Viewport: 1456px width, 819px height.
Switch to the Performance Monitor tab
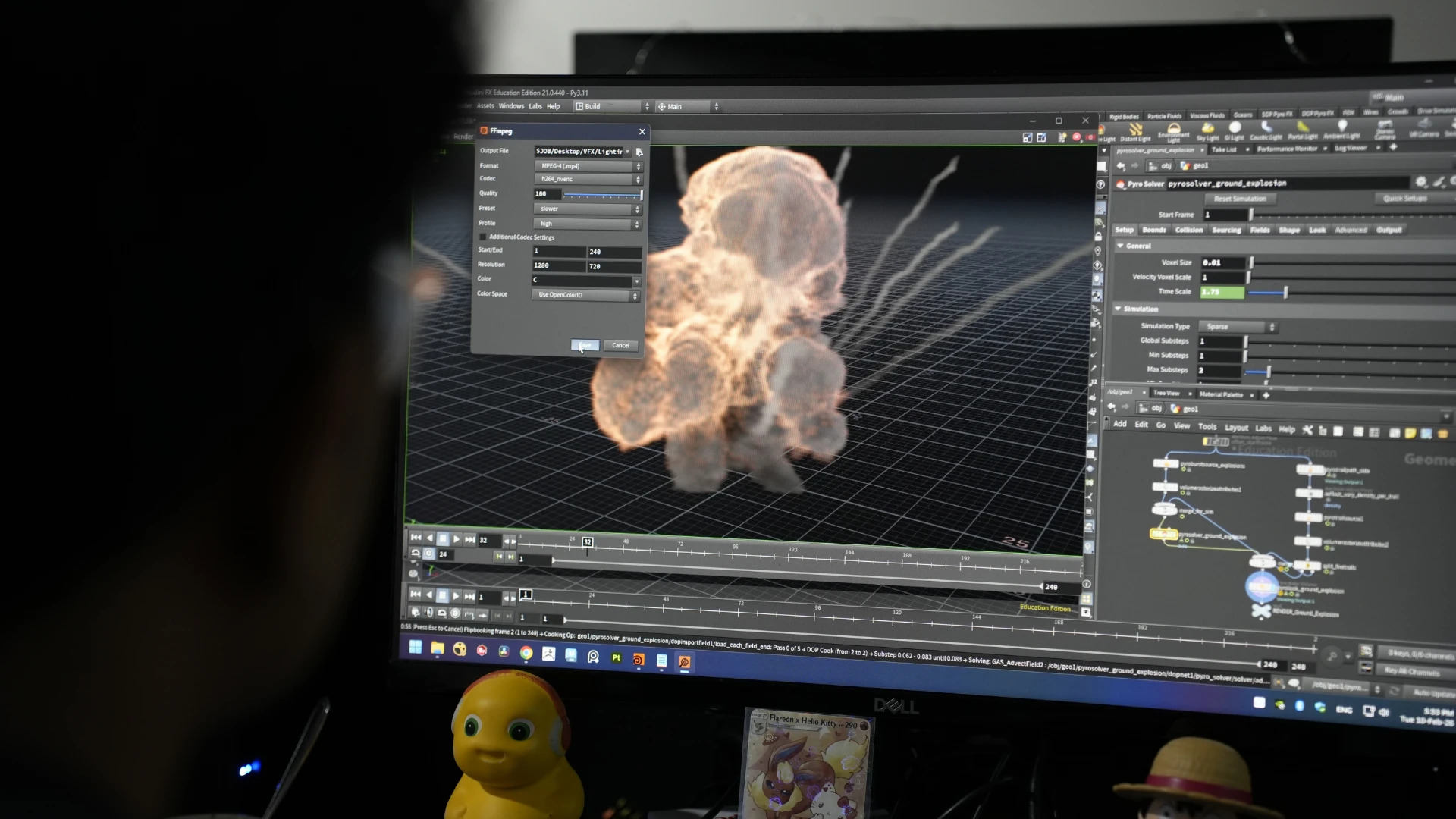(x=1287, y=149)
